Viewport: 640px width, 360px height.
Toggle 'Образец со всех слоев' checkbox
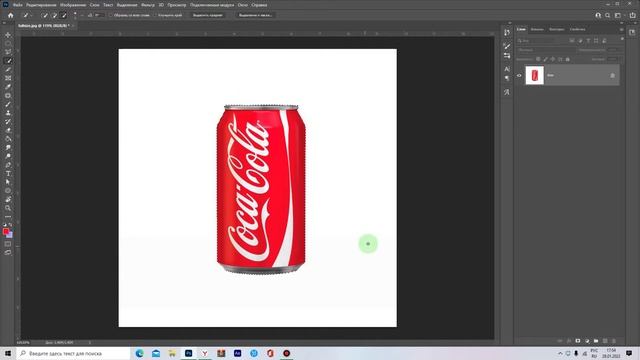(111, 15)
